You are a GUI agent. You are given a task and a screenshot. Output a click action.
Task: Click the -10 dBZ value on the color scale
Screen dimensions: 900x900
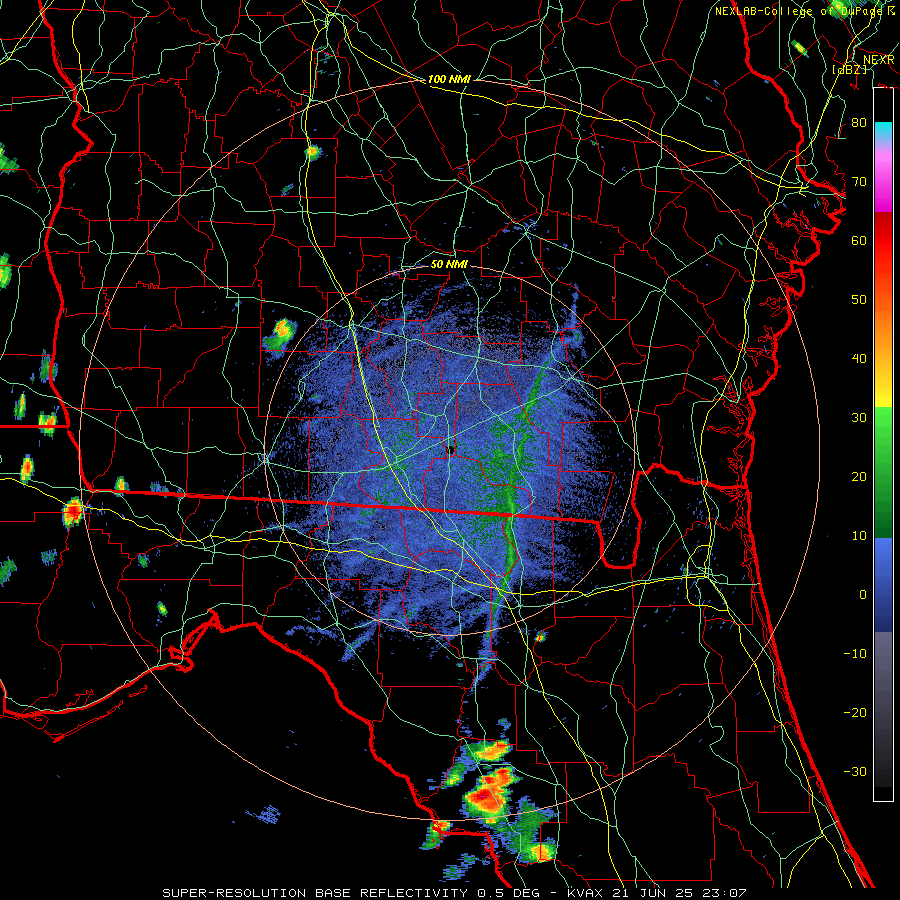click(855, 654)
